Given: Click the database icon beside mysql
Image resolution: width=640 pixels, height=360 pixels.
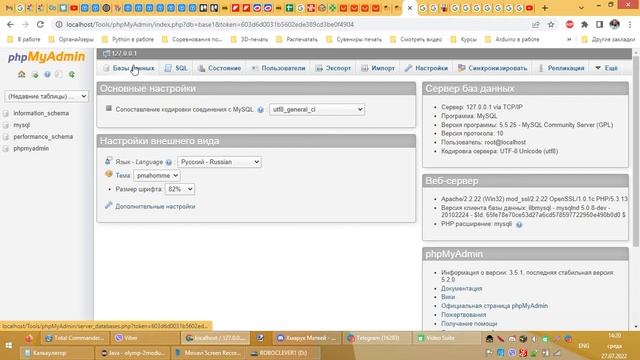Looking at the screenshot, I should [x=6, y=125].
